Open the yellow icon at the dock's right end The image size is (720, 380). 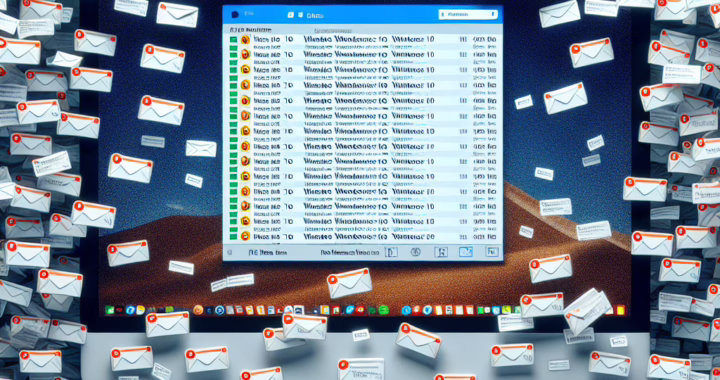coord(621,311)
